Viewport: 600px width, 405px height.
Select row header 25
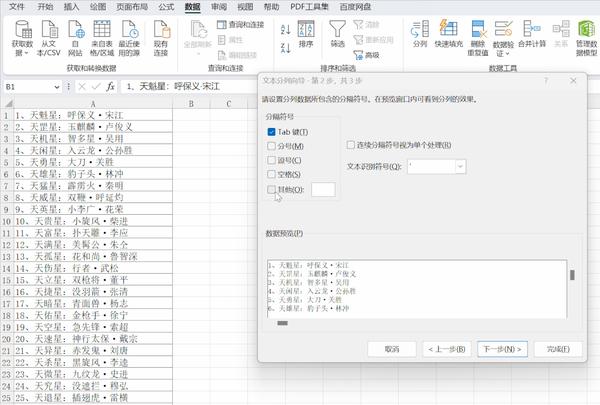coord(7,398)
